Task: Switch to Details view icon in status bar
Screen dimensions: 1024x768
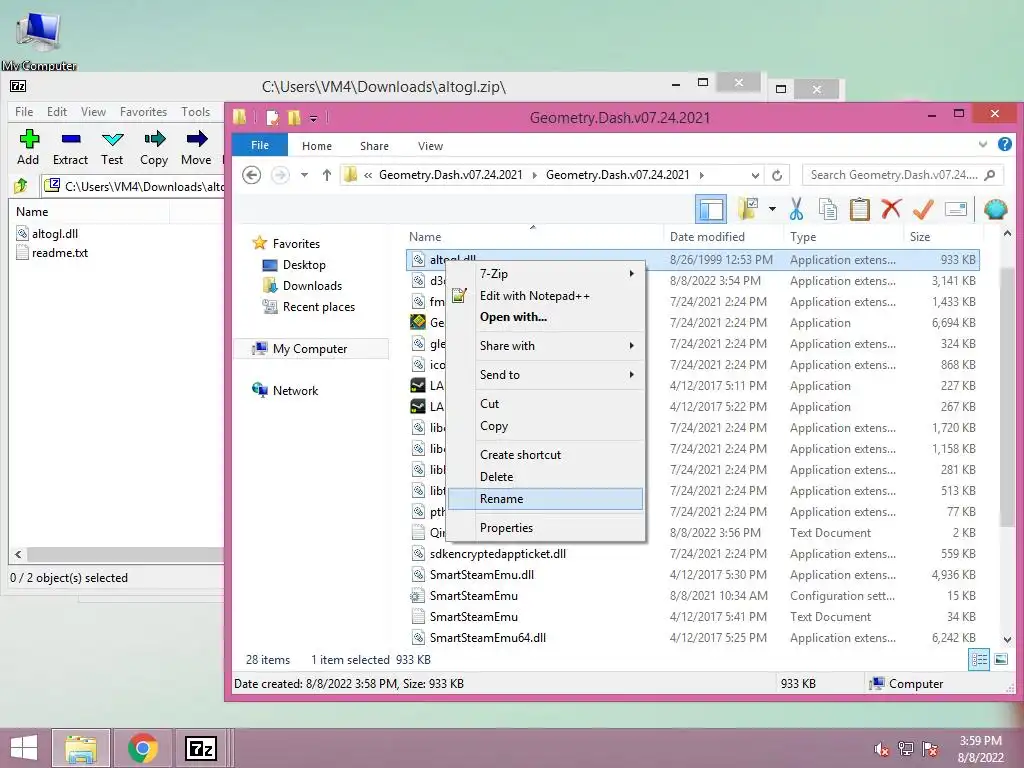Action: (x=979, y=660)
